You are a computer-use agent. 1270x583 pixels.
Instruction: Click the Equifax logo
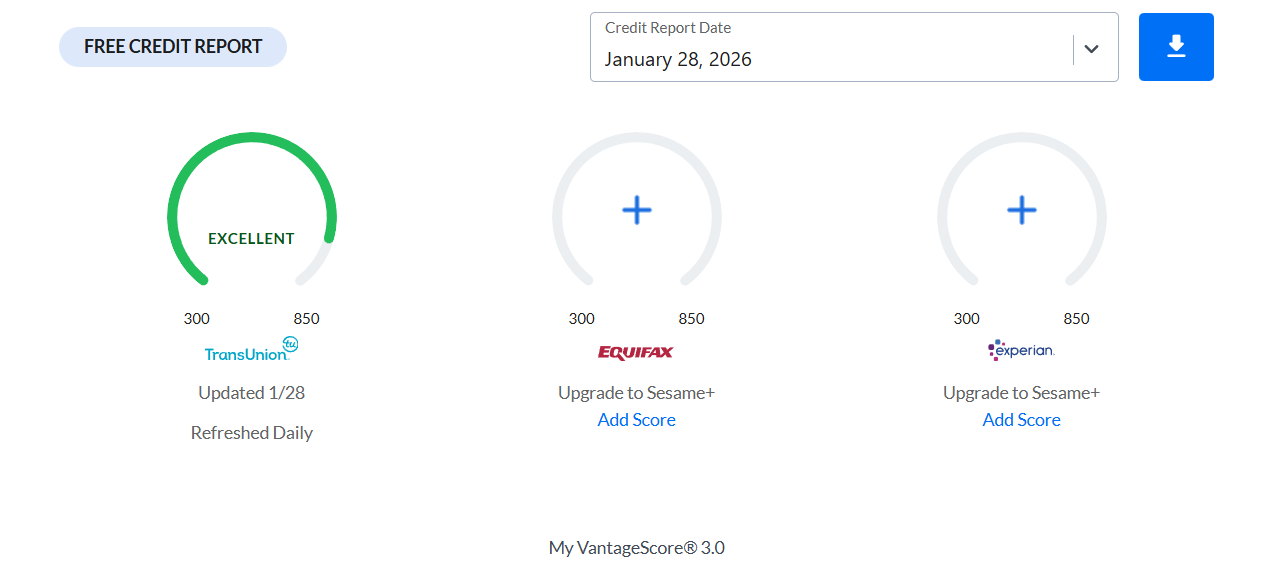tap(636, 352)
